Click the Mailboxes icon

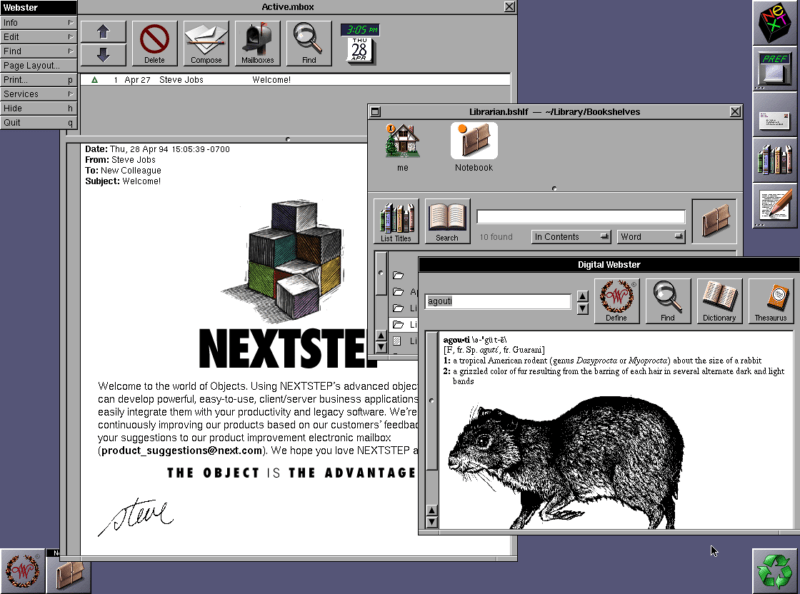[x=260, y=43]
